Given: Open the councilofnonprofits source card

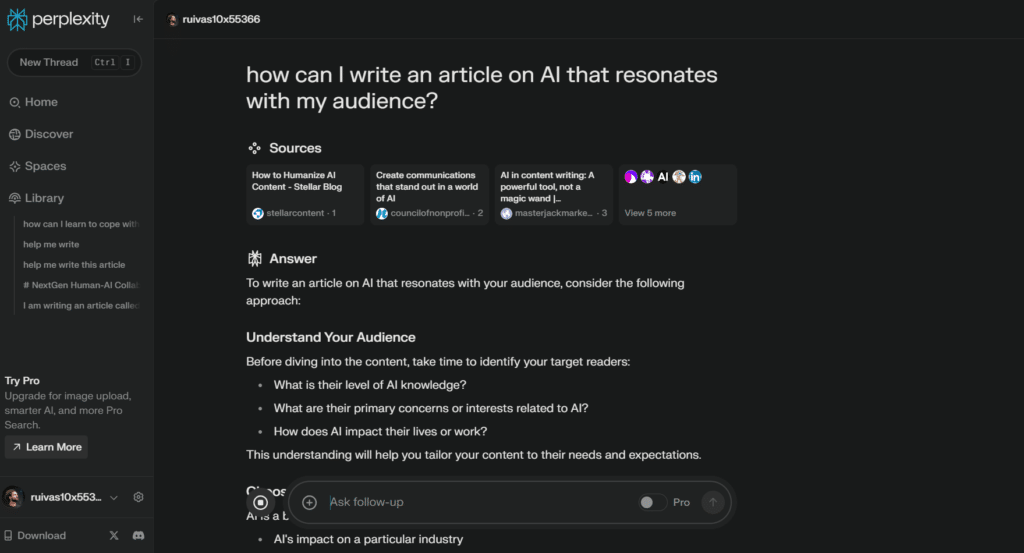Looking at the screenshot, I should (429, 195).
